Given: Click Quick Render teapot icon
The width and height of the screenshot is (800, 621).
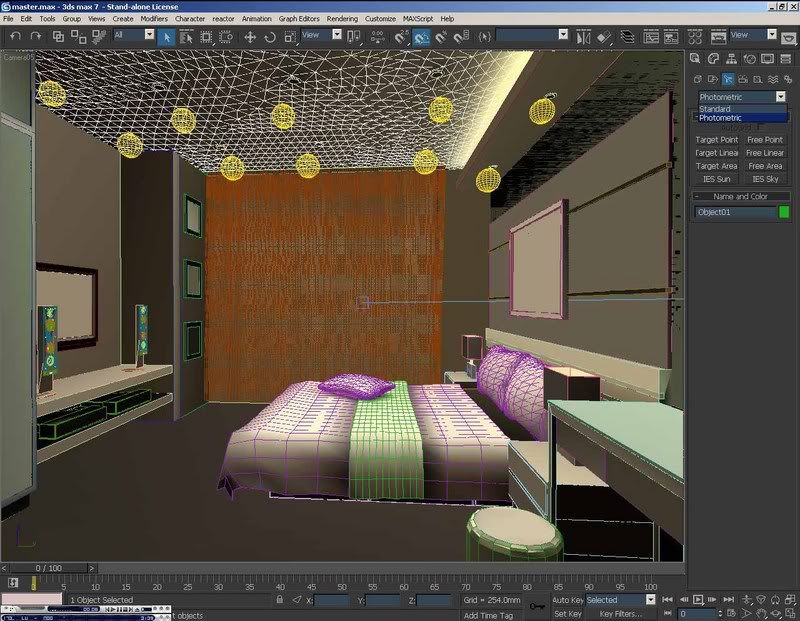Looking at the screenshot, I should click(x=789, y=38).
